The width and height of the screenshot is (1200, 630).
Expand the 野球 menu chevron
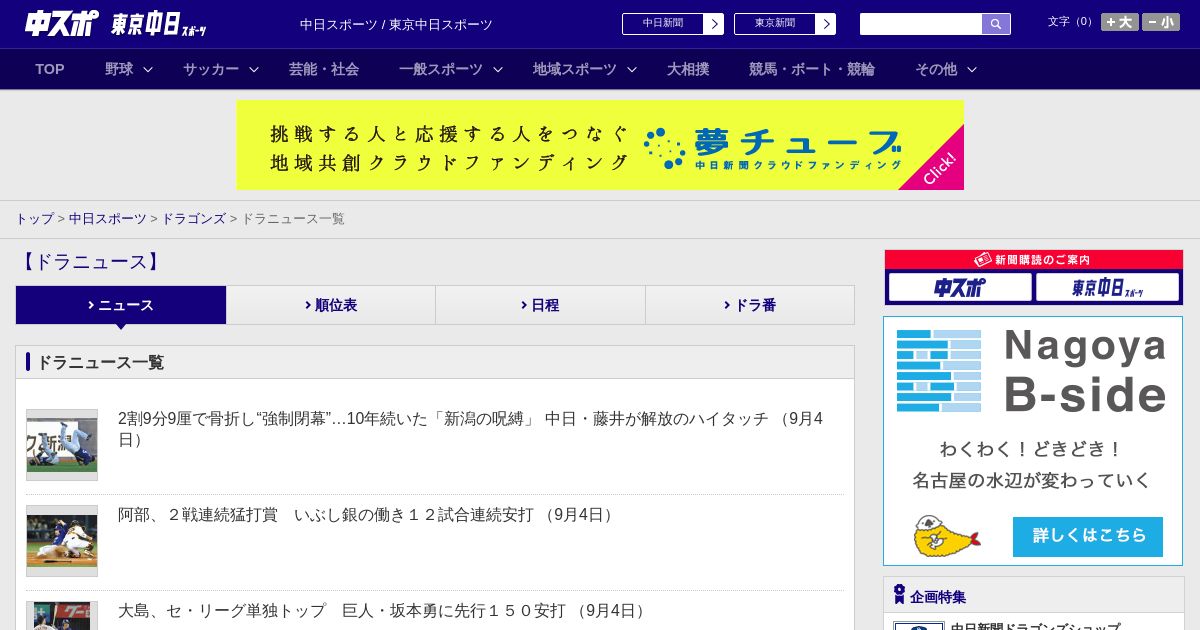click(148, 70)
